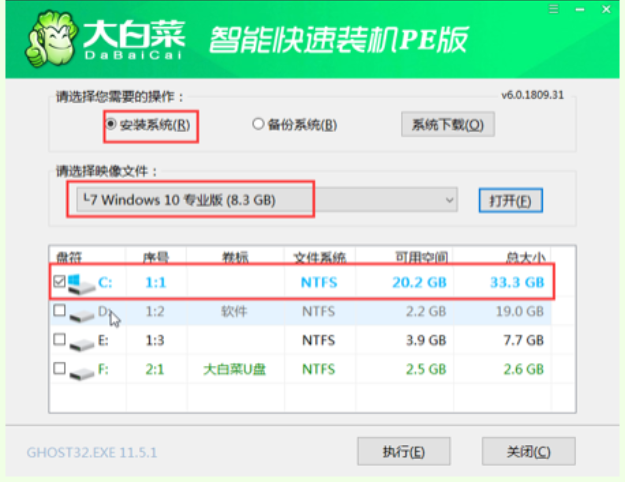
Task: Select the 大白菜U盘 volume label cell
Action: pyautogui.click(x=234, y=369)
